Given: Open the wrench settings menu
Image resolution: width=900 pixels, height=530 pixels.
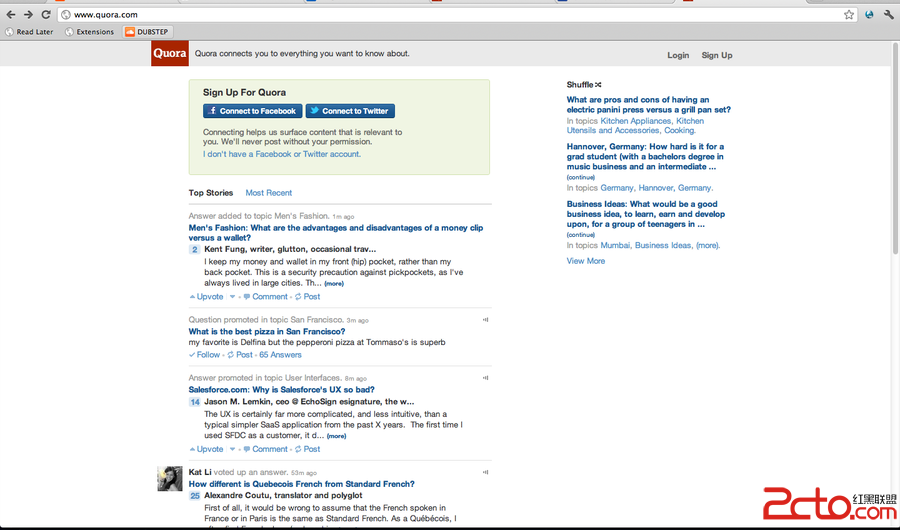Looking at the screenshot, I should (889, 15).
